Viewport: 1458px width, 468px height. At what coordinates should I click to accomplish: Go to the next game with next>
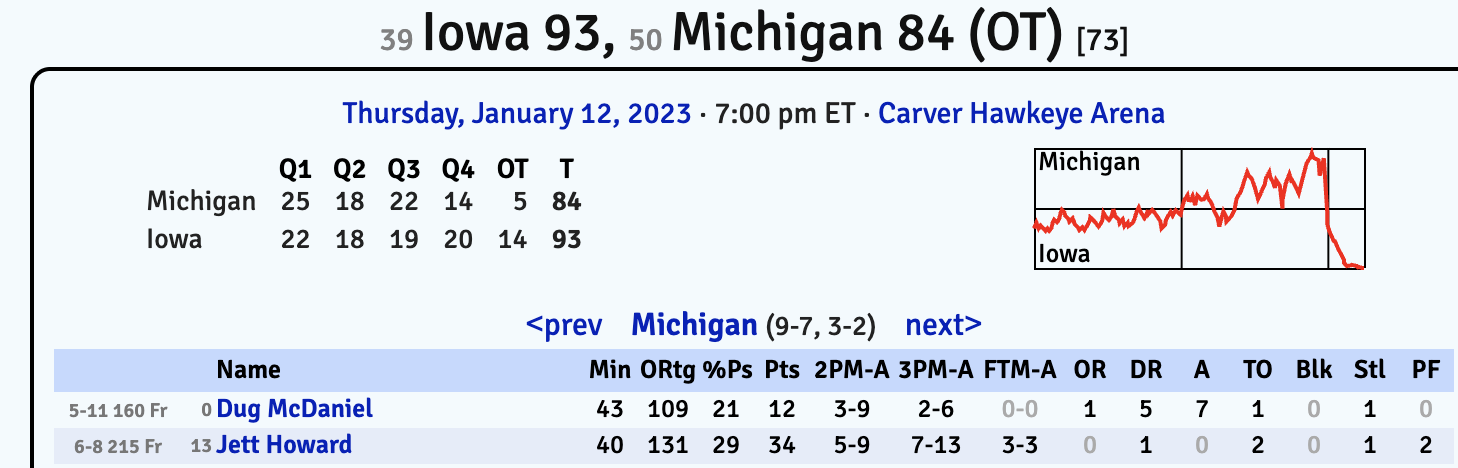pos(943,325)
